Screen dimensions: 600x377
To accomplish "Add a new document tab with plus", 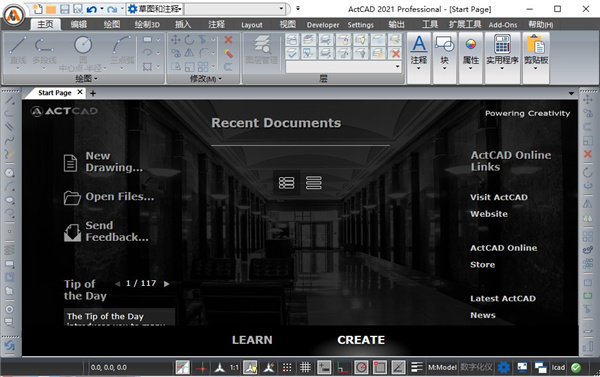I will [x=93, y=93].
